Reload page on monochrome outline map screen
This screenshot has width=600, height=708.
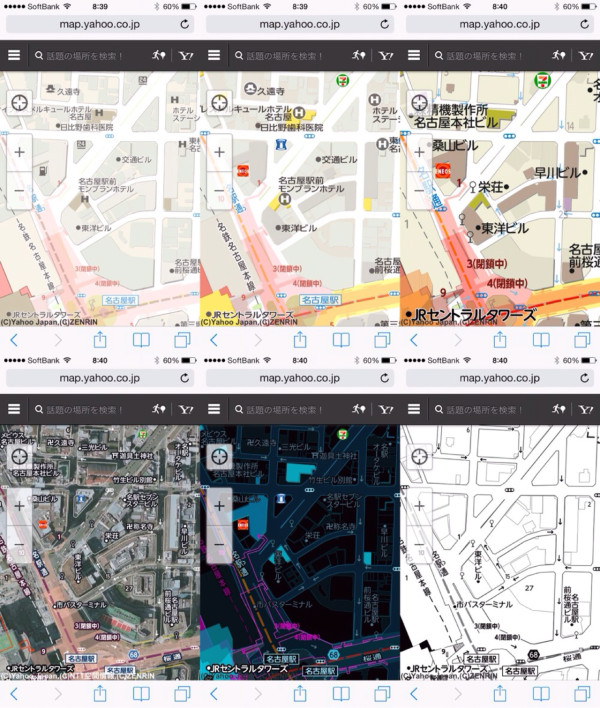[x=585, y=378]
